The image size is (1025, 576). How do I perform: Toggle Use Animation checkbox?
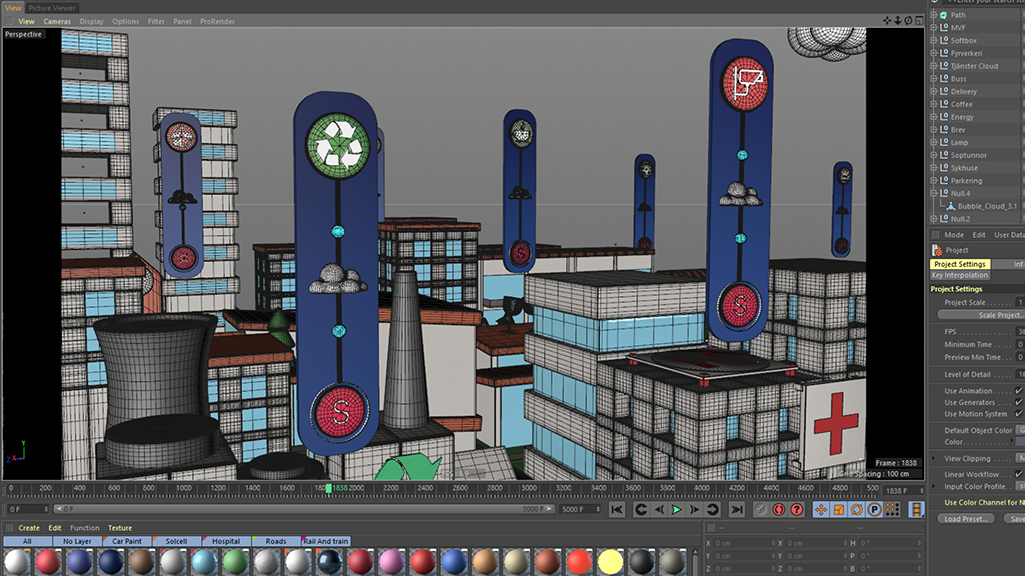(x=1018, y=390)
